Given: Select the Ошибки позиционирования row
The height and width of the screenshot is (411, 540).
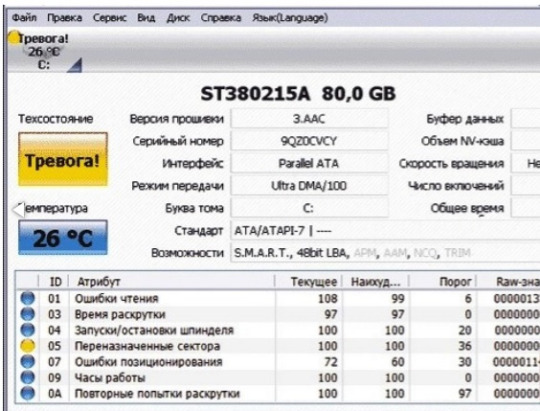Looking at the screenshot, I should point(278,362).
